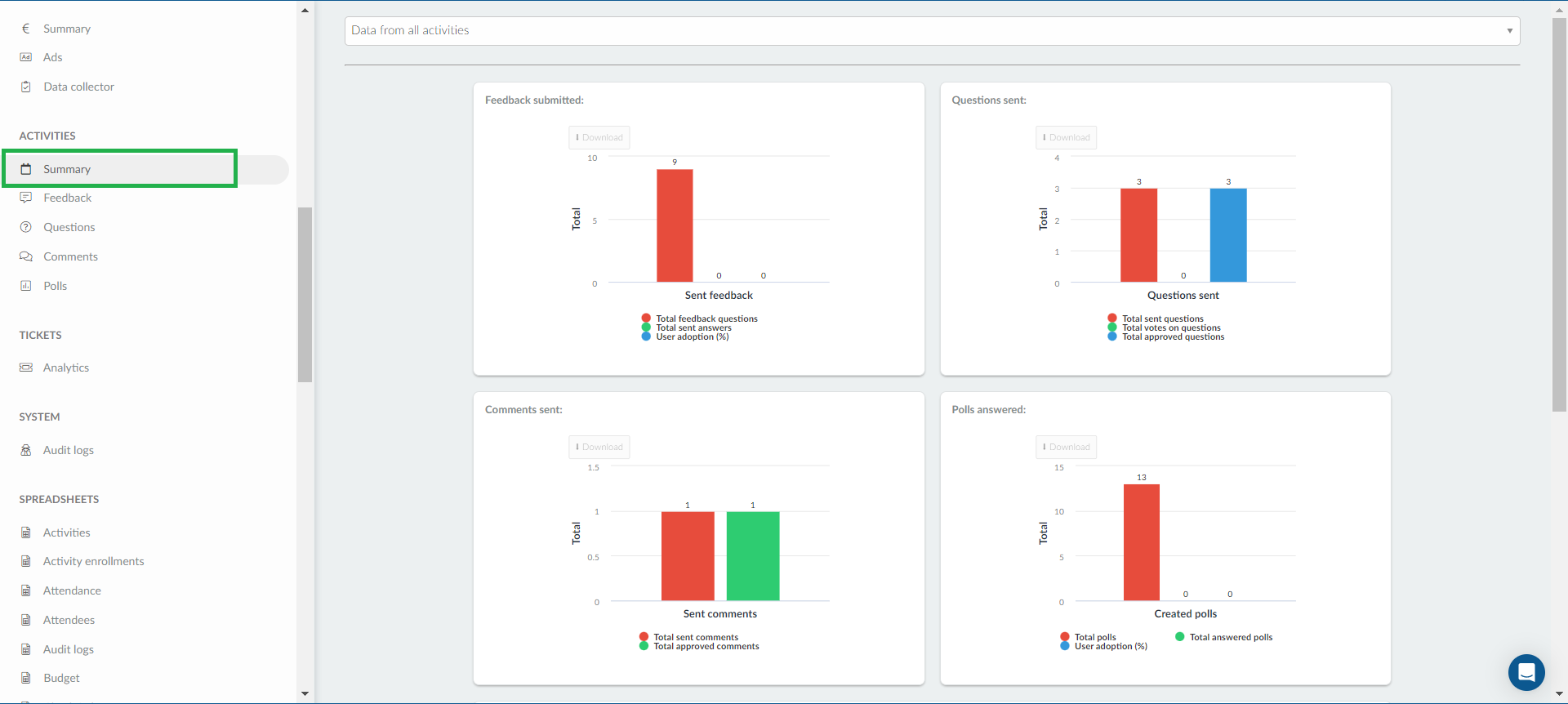Download the Comments sent chart

[x=599, y=447]
